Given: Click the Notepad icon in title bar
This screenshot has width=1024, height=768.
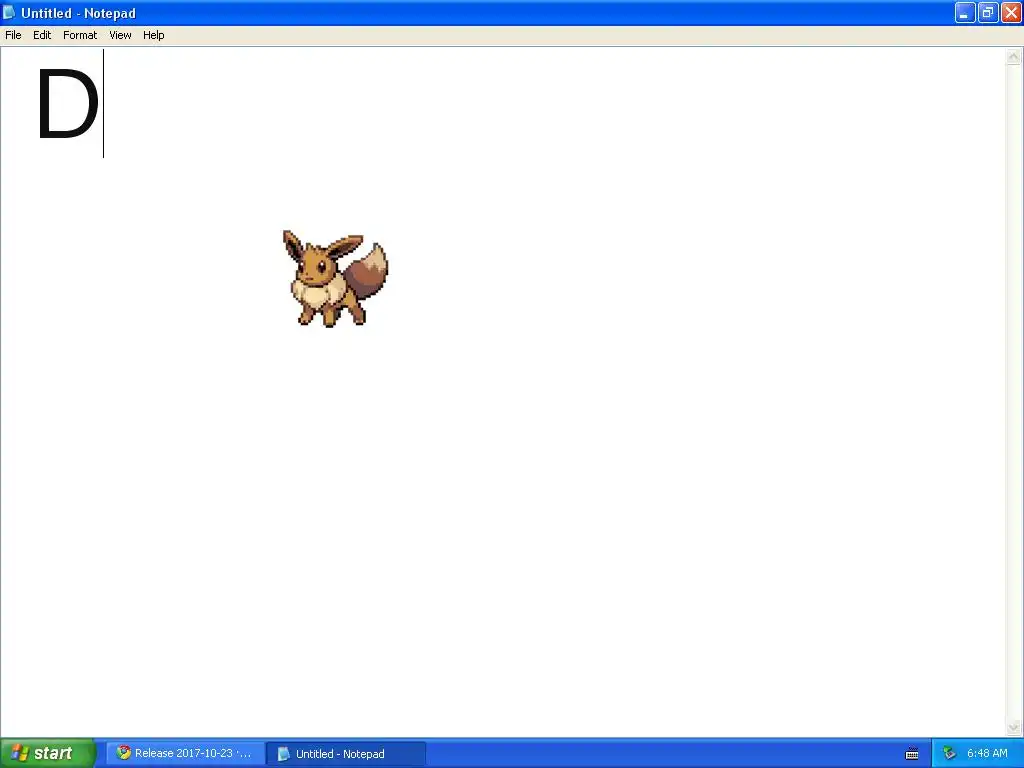Looking at the screenshot, I should coord(9,12).
